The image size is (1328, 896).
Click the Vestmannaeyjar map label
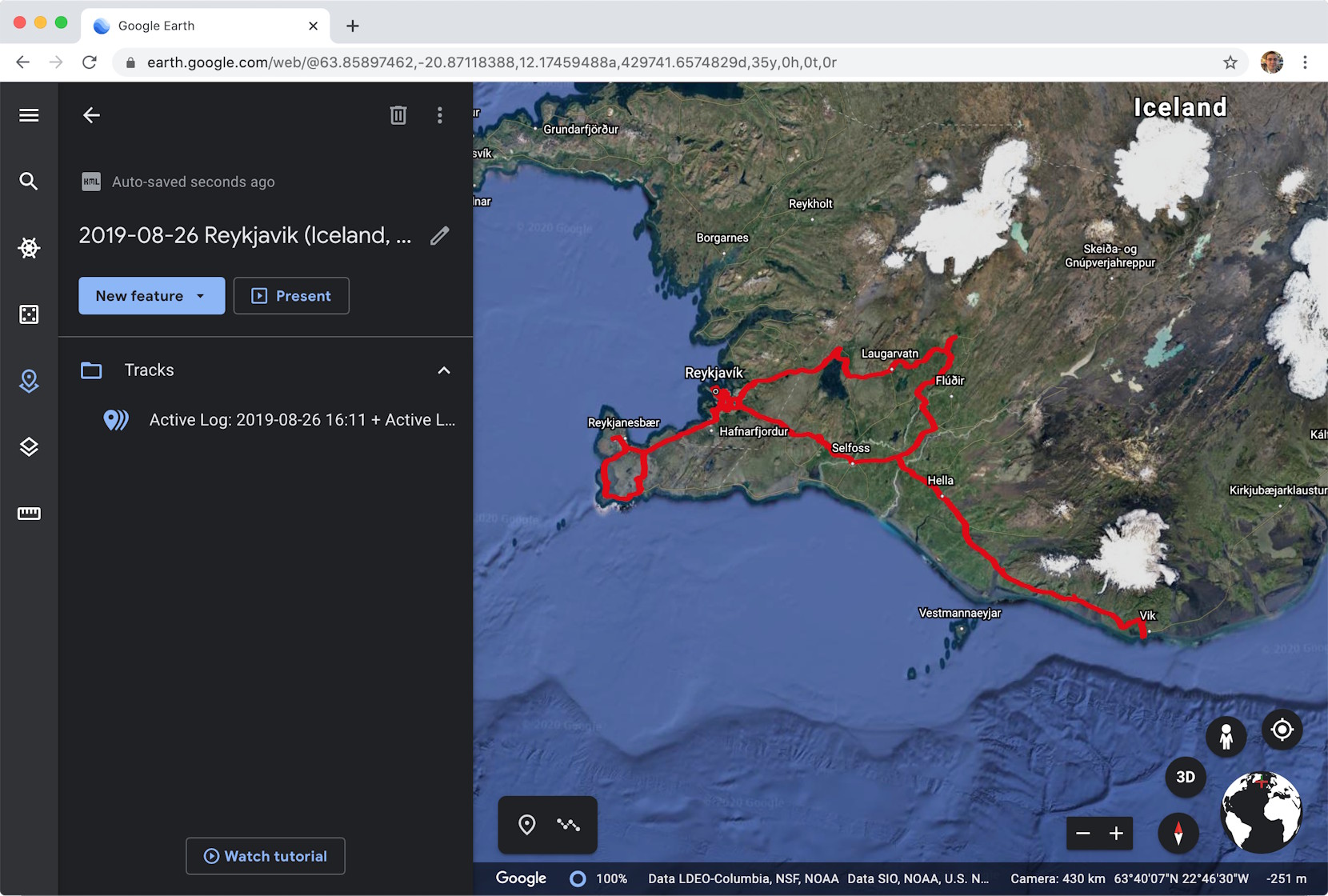coord(960,614)
